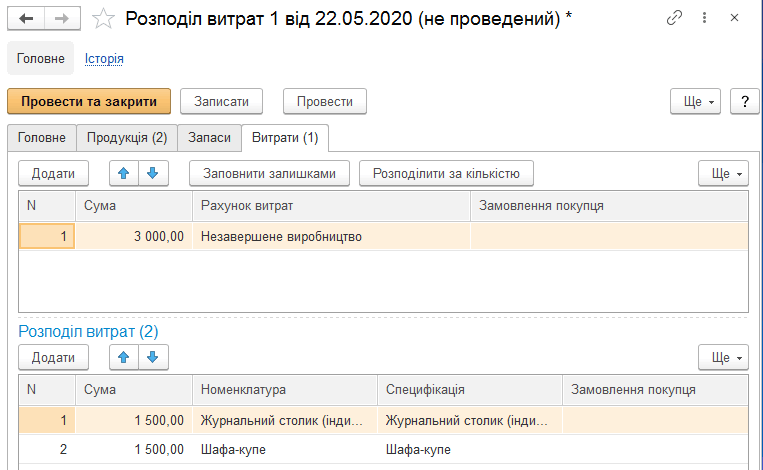This screenshot has width=763, height=470.
Task: Open top Ще dropdown near help button
Action: [x=695, y=101]
